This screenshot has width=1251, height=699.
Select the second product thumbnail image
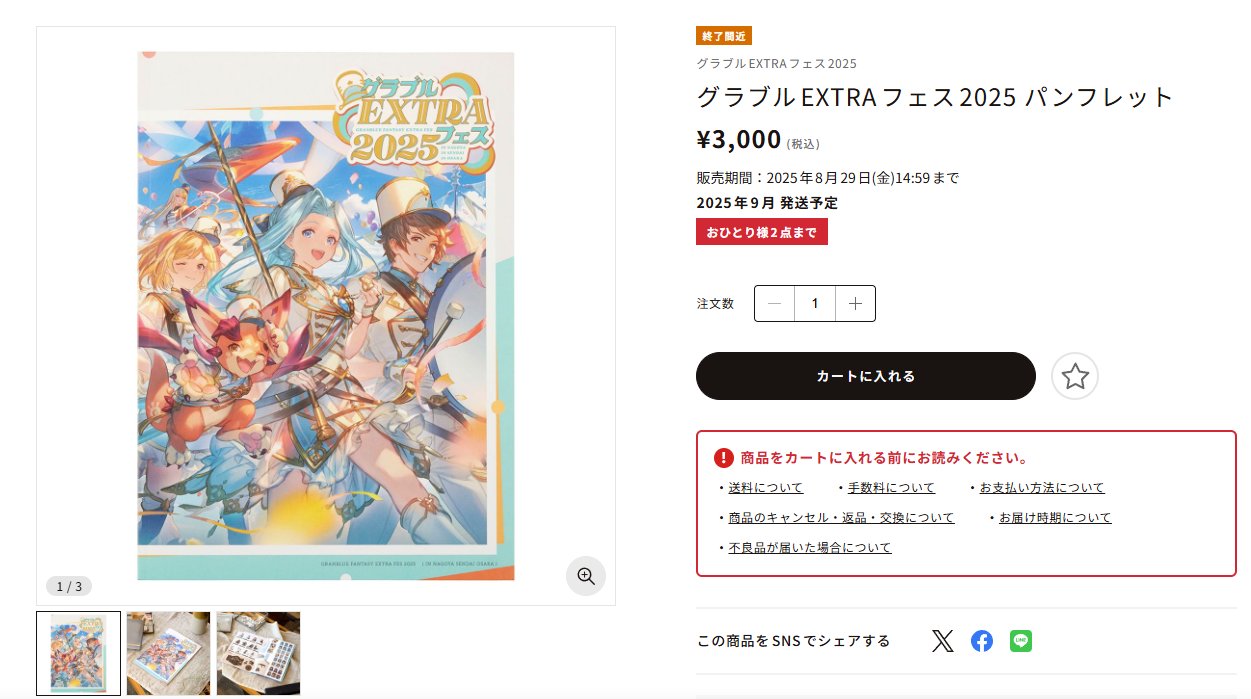[168, 653]
